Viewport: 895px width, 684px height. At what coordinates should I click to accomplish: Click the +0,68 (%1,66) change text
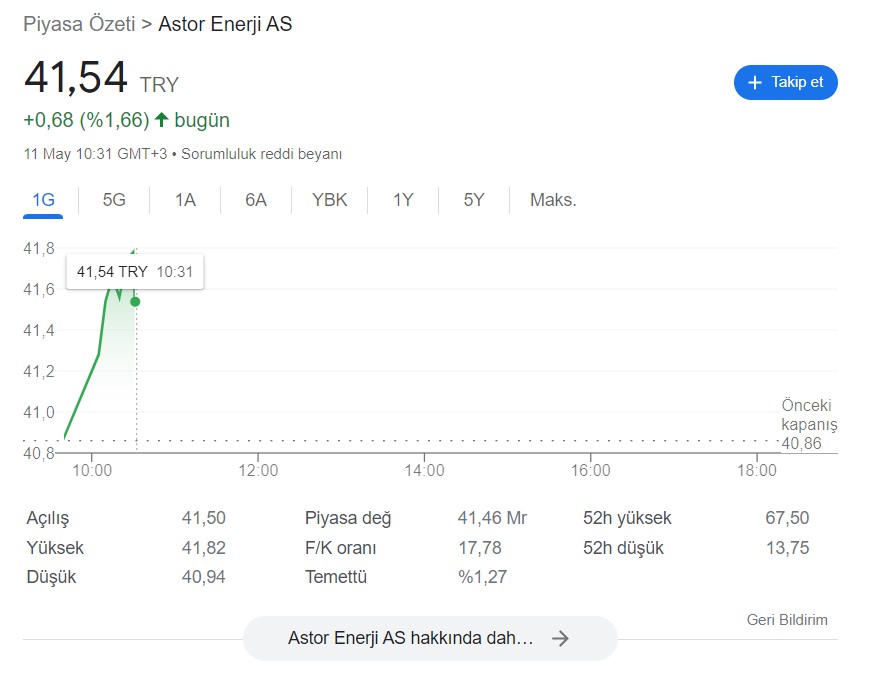click(86, 120)
